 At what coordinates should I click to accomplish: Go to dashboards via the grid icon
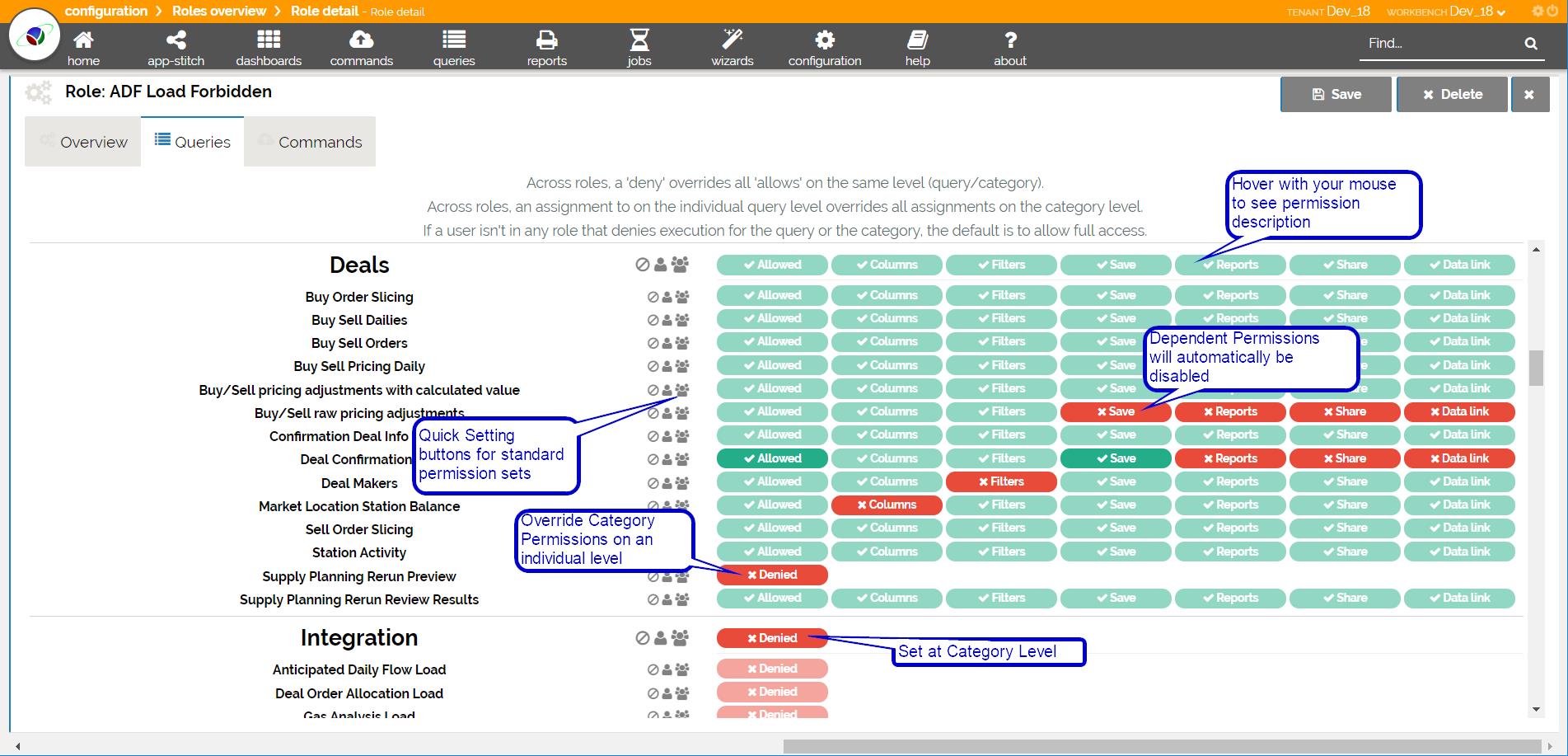point(269,40)
